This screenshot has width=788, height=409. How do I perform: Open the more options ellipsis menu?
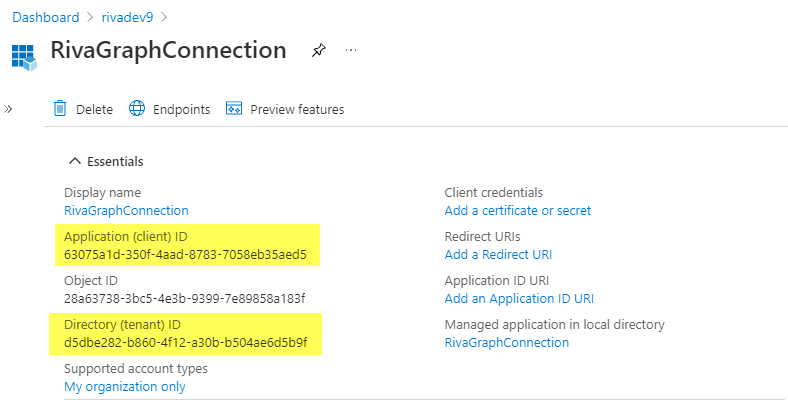pyautogui.click(x=351, y=50)
